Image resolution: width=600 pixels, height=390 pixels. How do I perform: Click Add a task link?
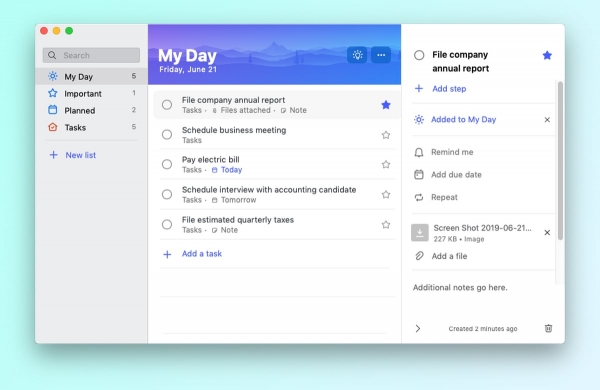tap(202, 254)
